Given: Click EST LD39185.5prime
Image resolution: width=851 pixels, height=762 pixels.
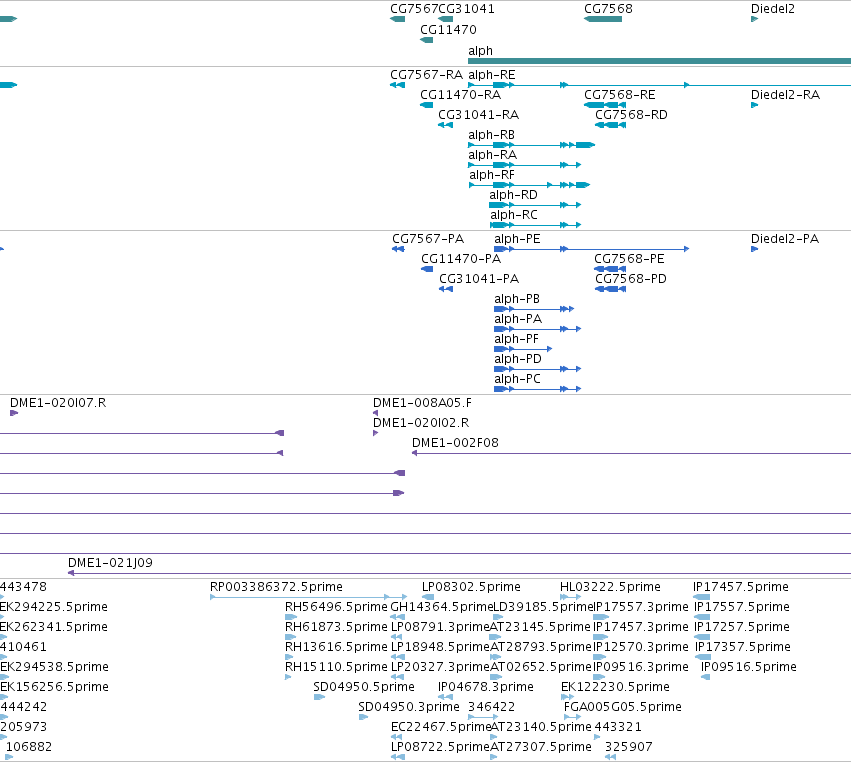Looking at the screenshot, I should (x=497, y=617).
